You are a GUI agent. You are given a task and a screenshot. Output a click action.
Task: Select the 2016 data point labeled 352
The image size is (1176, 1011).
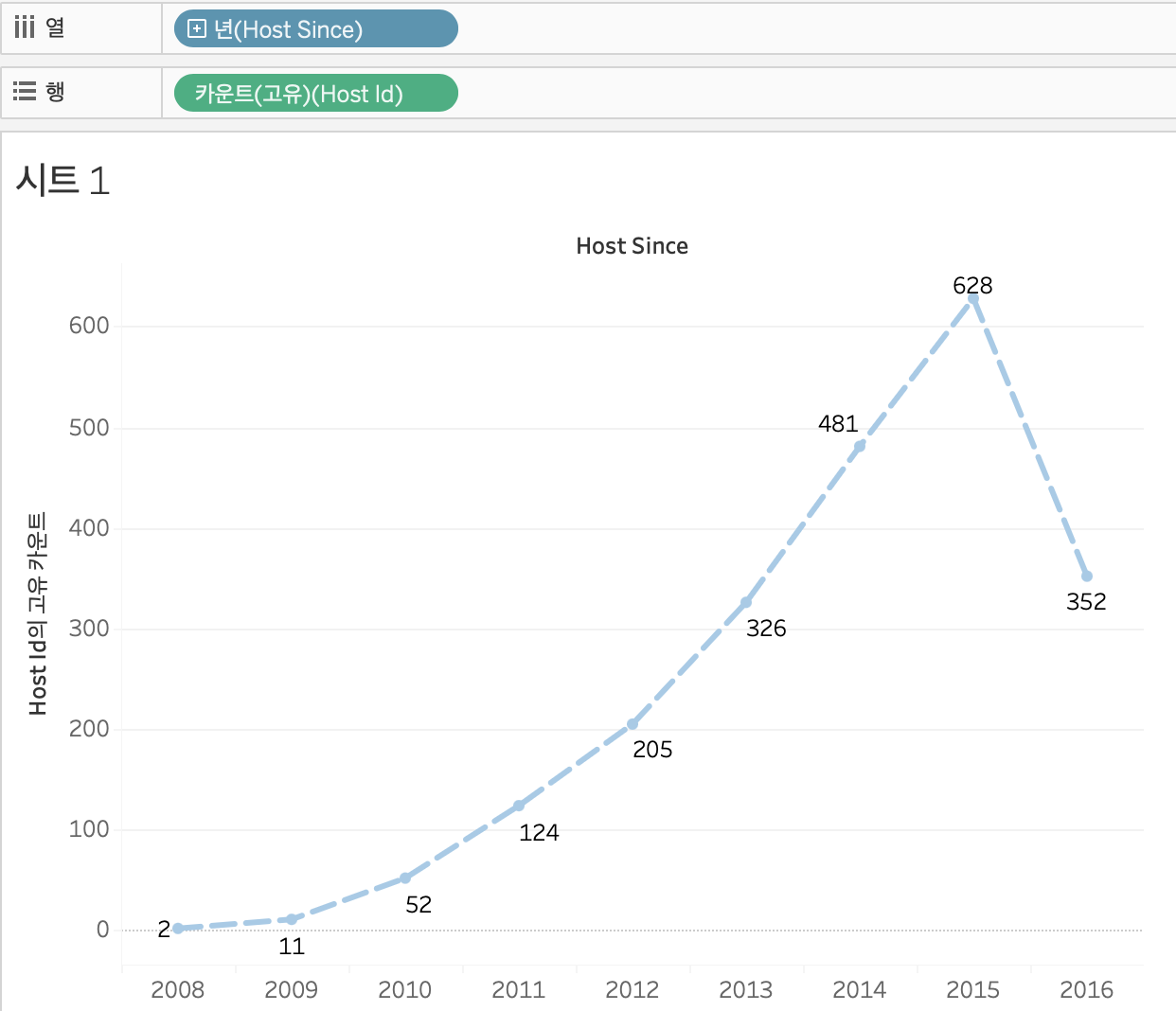point(1087,576)
